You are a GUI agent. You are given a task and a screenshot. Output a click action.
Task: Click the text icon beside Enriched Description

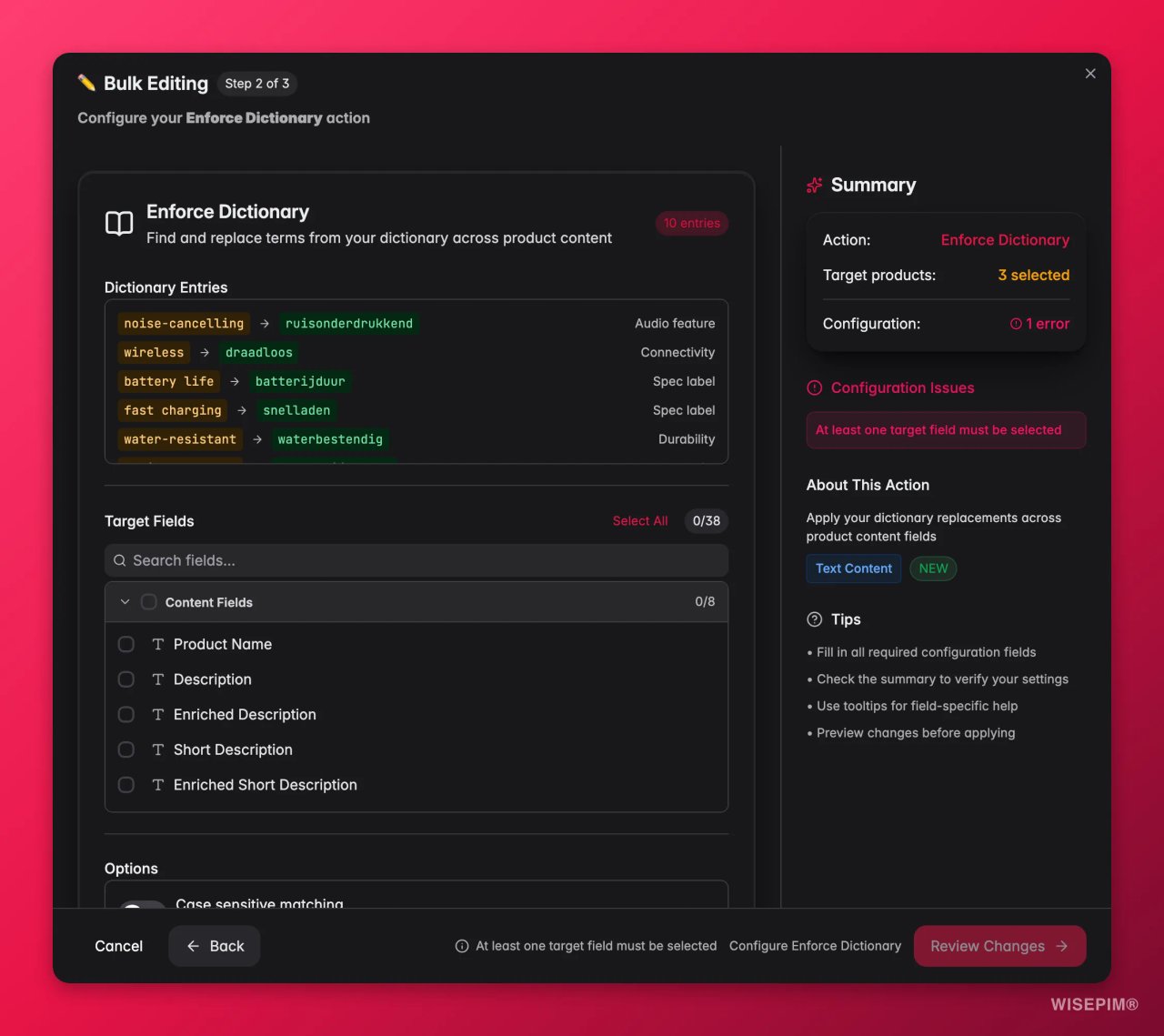point(158,715)
